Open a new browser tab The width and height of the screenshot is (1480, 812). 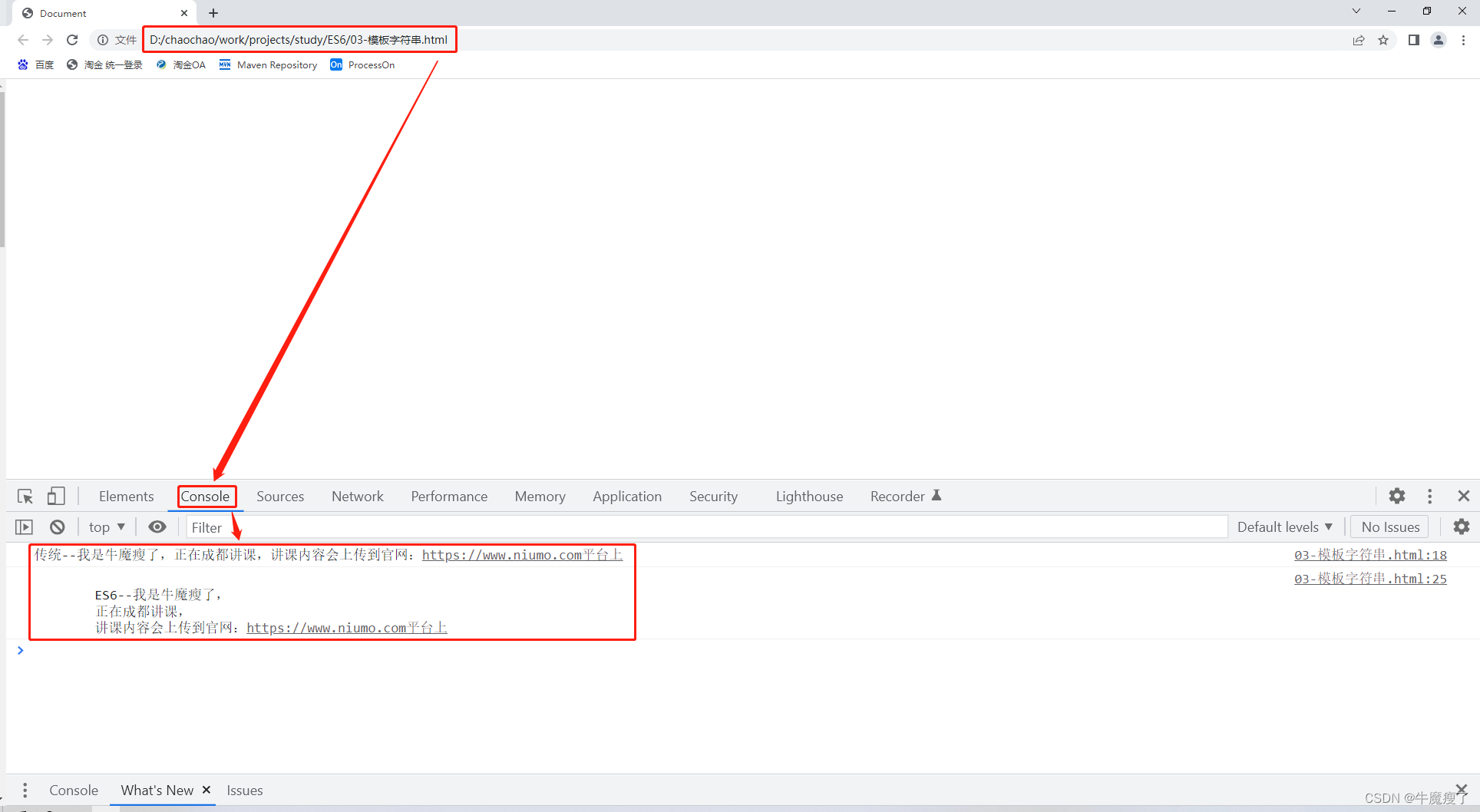[213, 13]
